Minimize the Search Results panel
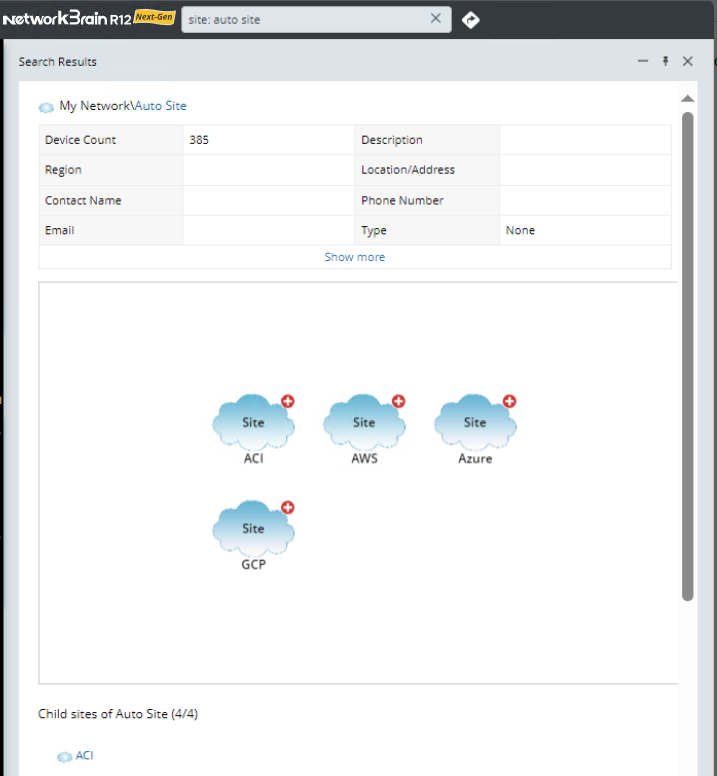This screenshot has width=717, height=776. [643, 61]
